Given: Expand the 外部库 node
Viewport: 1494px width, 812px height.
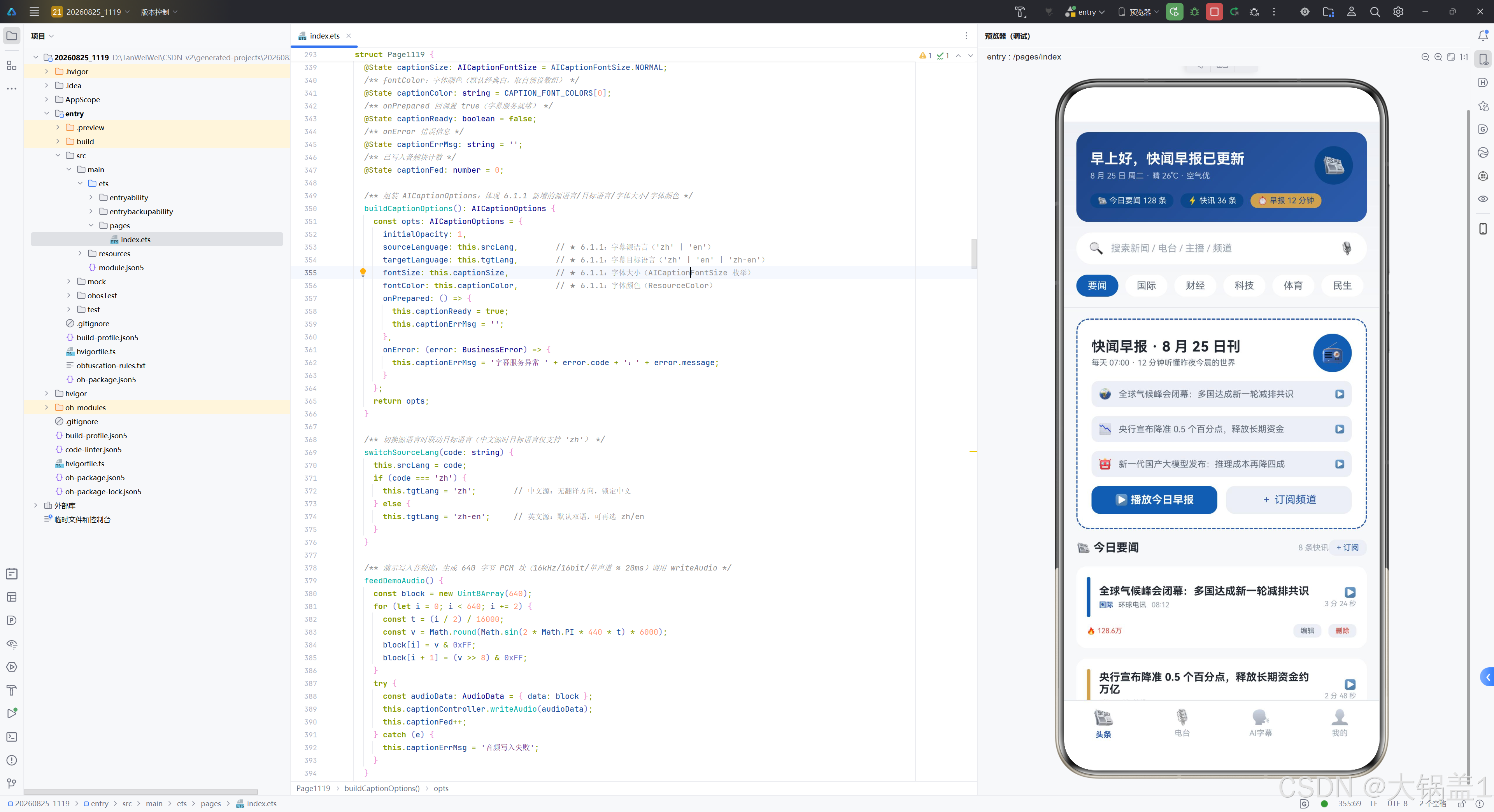Looking at the screenshot, I should [35, 506].
